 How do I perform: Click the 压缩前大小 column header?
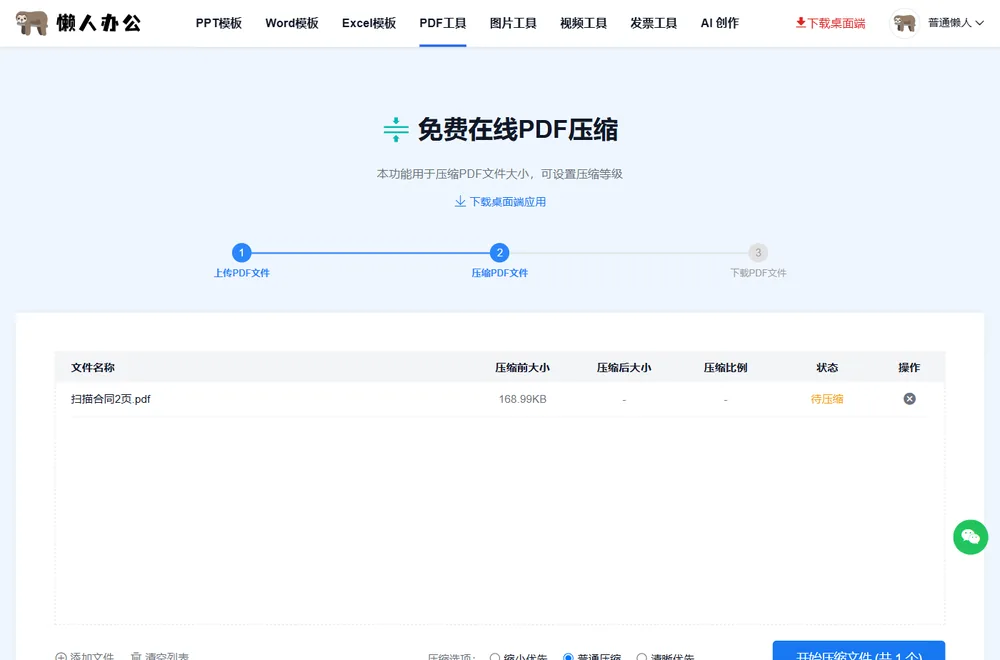pyautogui.click(x=522, y=367)
